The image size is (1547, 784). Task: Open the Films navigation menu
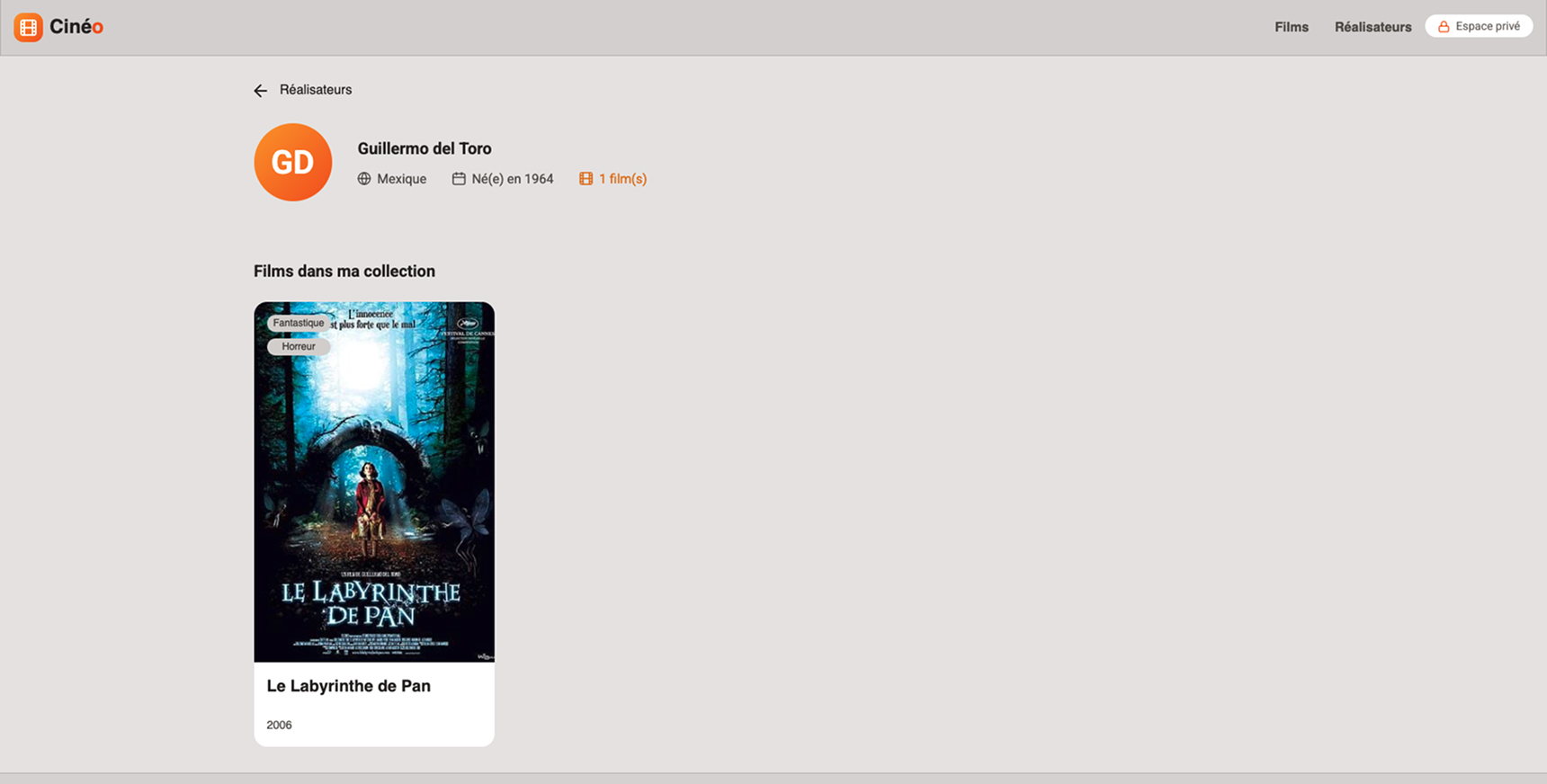click(x=1292, y=27)
